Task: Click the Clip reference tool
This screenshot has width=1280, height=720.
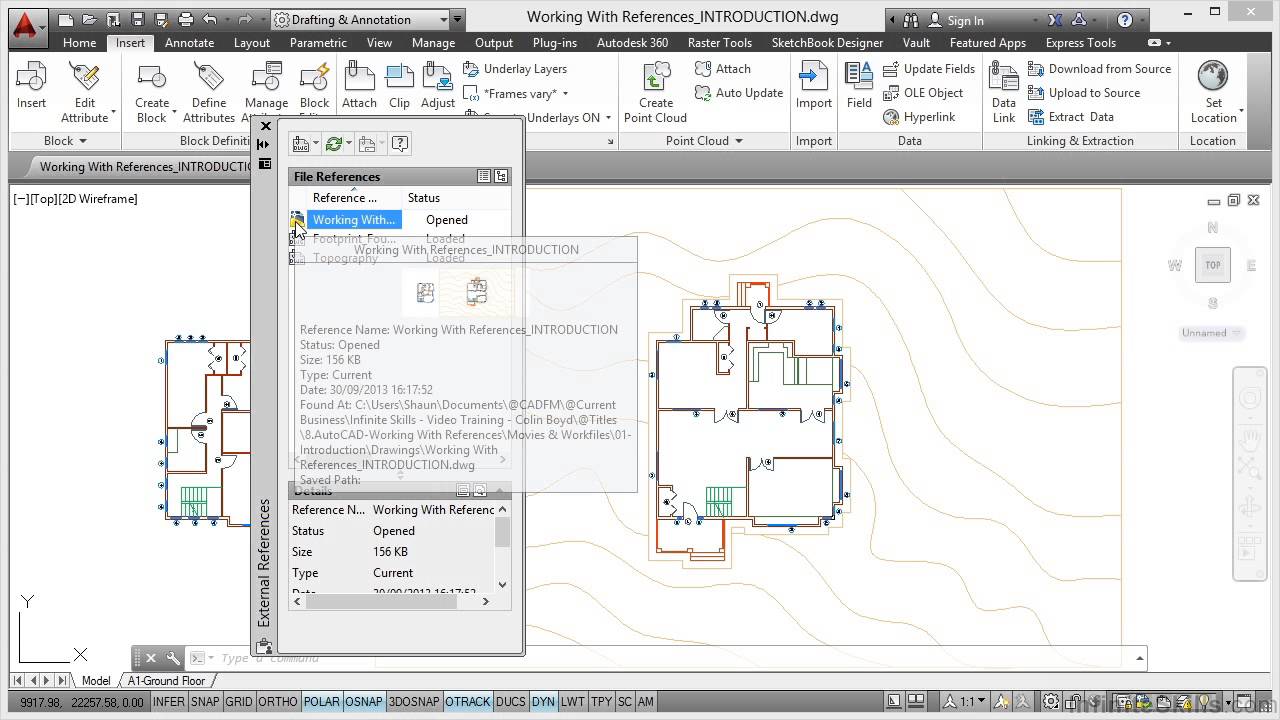Action: (399, 87)
